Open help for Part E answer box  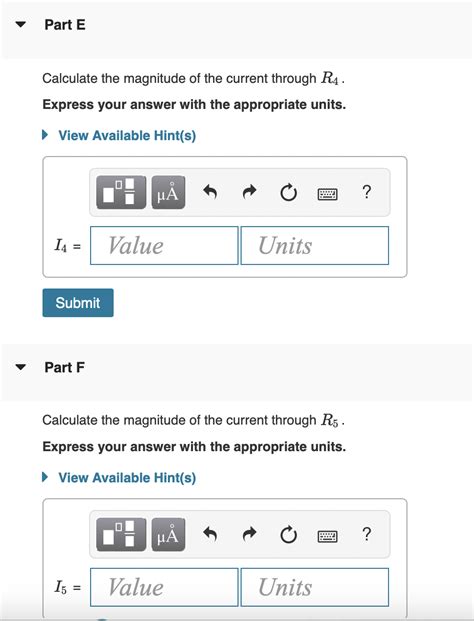(367, 192)
